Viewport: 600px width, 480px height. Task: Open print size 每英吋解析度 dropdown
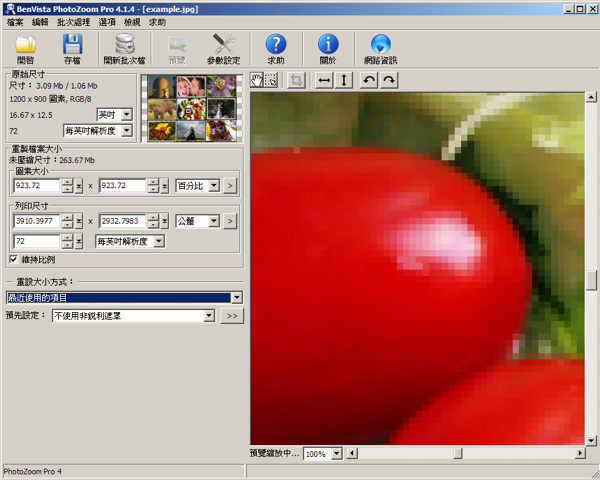[x=159, y=241]
